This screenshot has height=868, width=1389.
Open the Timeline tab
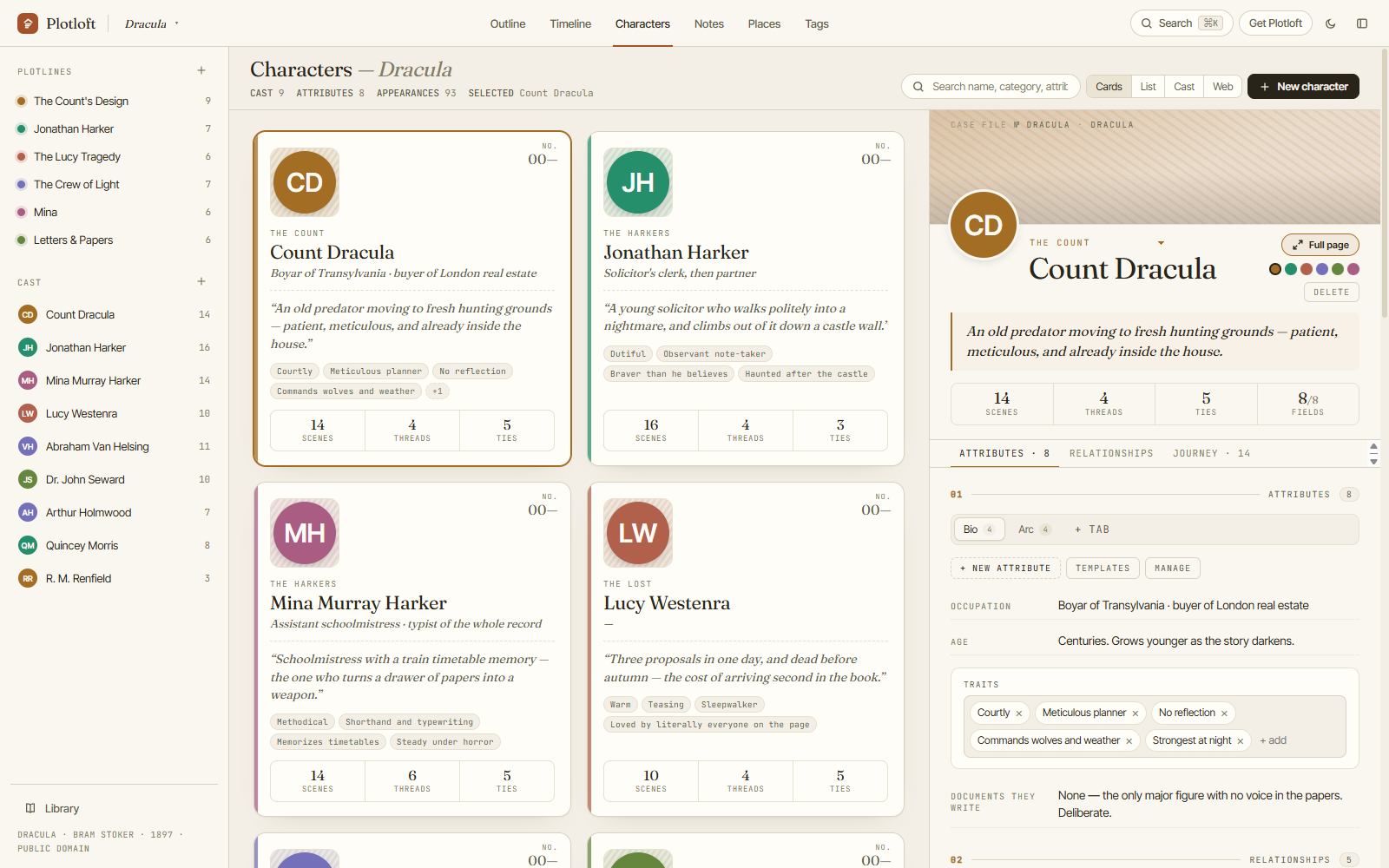pyautogui.click(x=570, y=23)
